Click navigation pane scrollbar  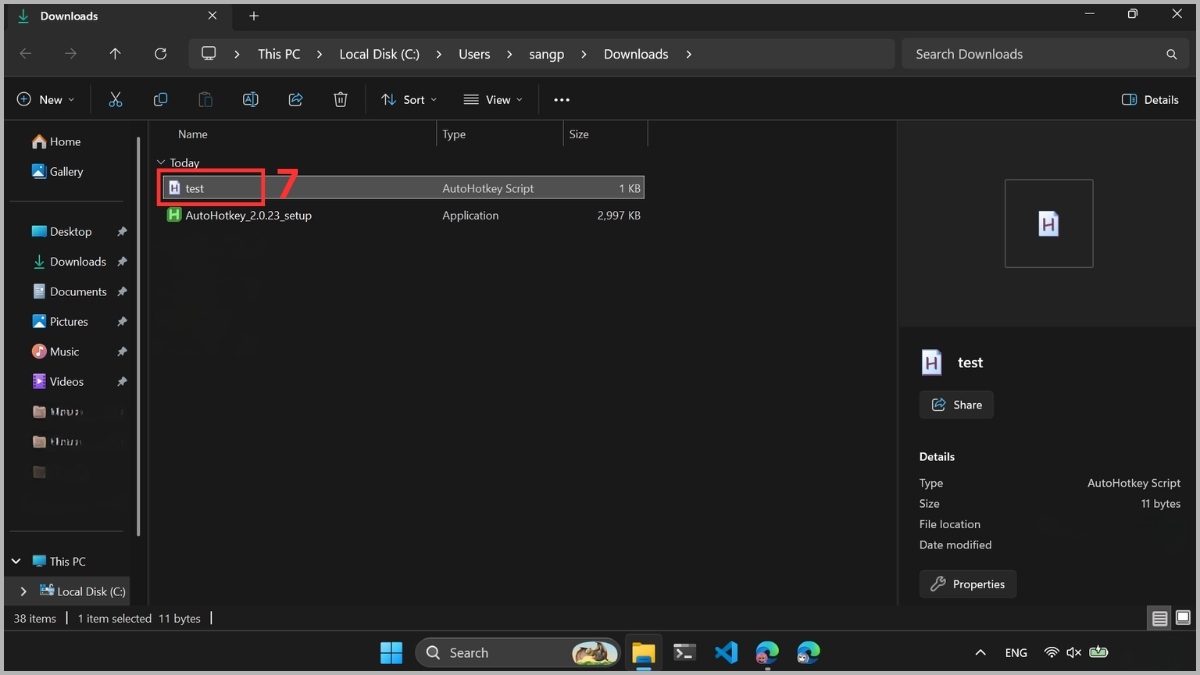point(139,335)
